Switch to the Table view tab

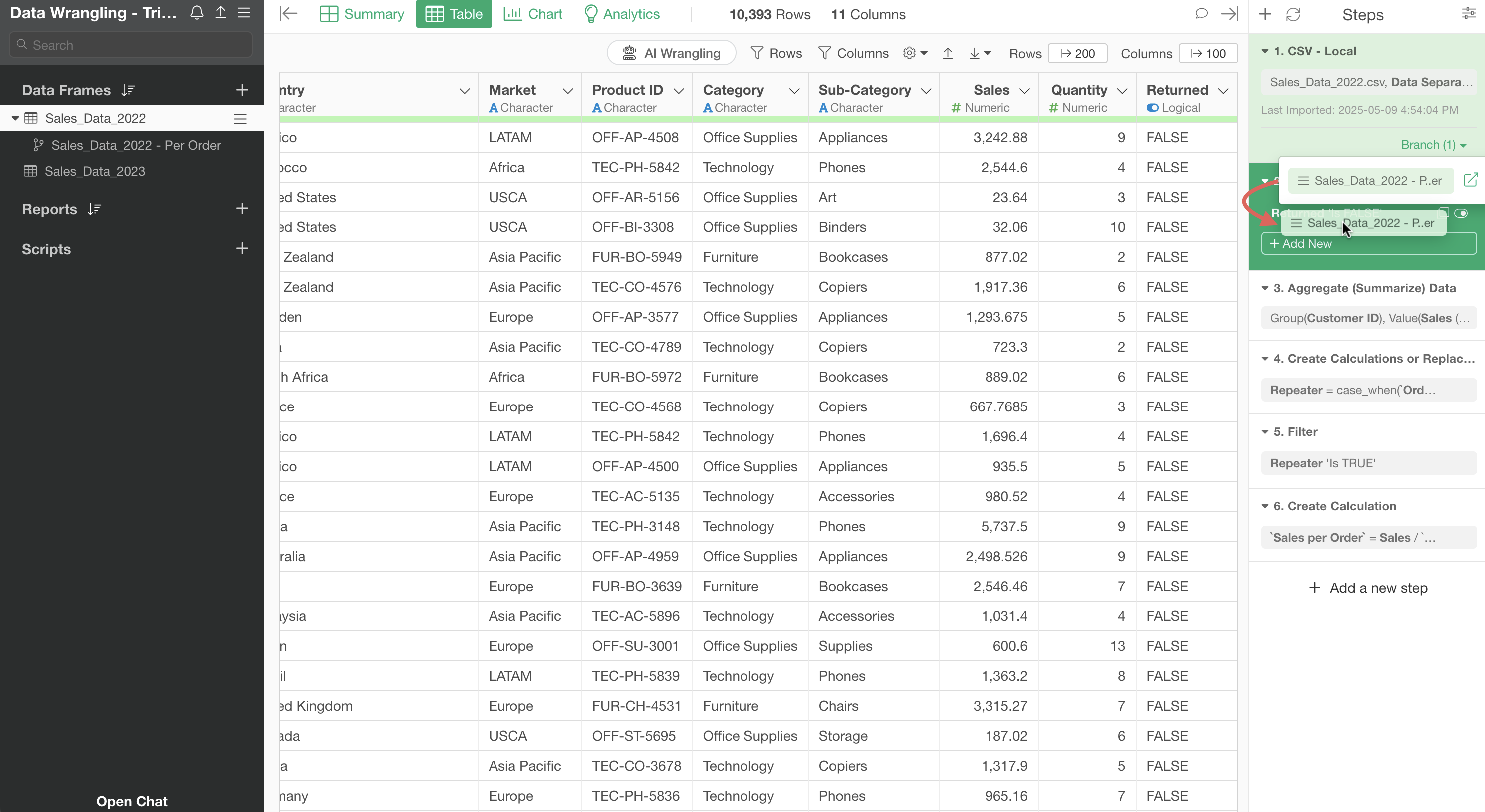click(x=454, y=14)
